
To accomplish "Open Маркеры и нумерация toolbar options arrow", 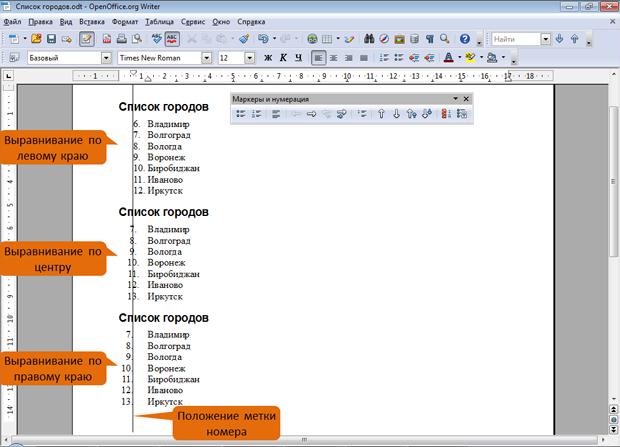I will [456, 98].
